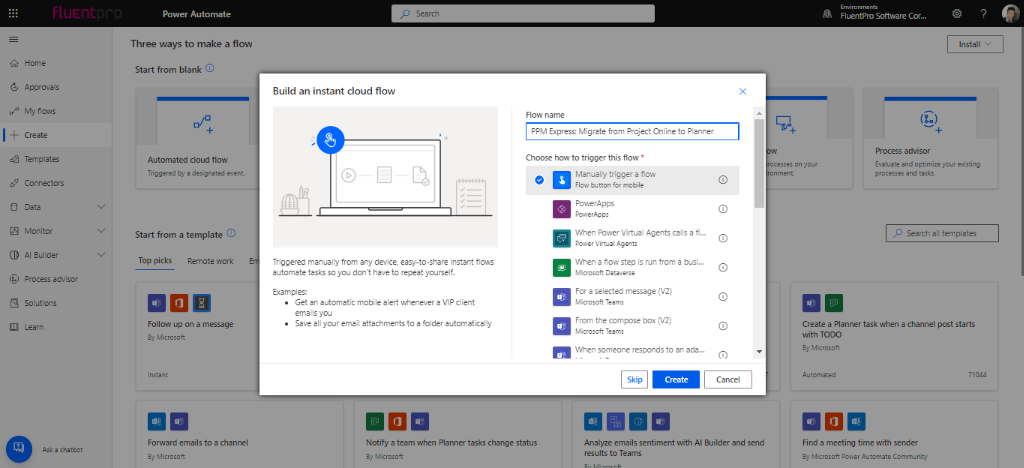Open the Automated cloud flow card
The width and height of the screenshot is (1024, 468).
[198, 138]
